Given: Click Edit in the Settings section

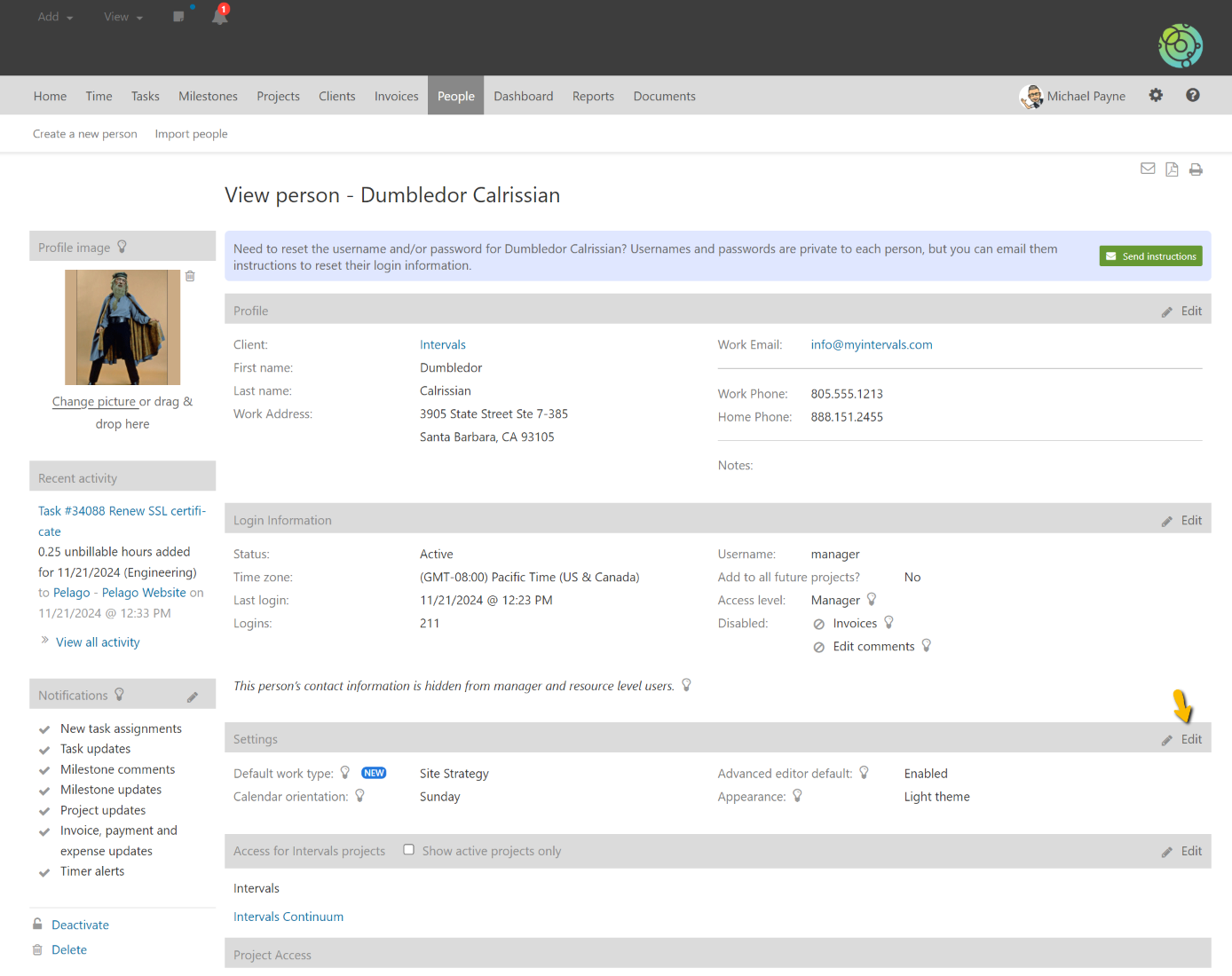Looking at the screenshot, I should pos(1190,739).
